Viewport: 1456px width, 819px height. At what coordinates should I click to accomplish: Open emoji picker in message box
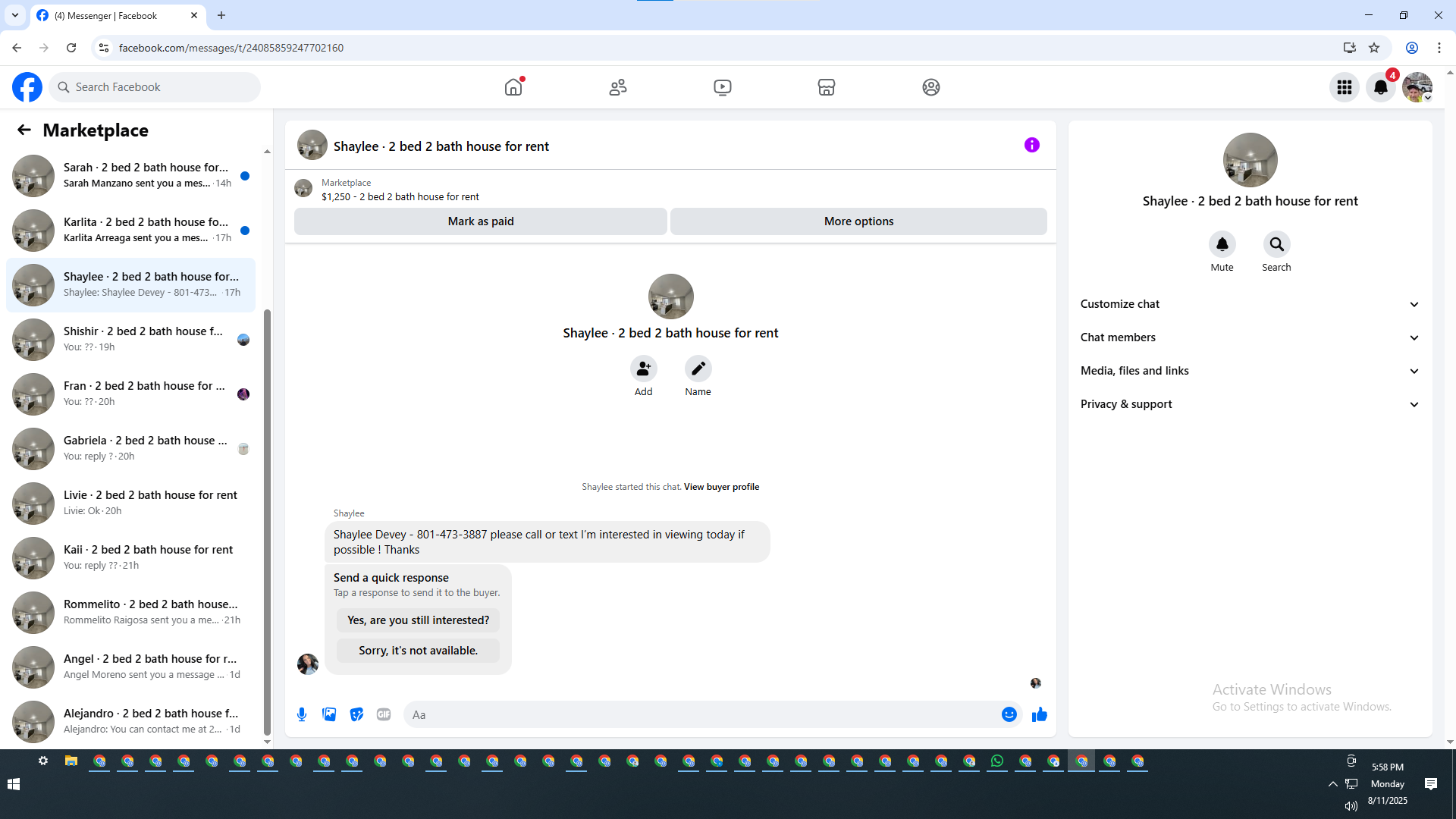[x=1009, y=714]
